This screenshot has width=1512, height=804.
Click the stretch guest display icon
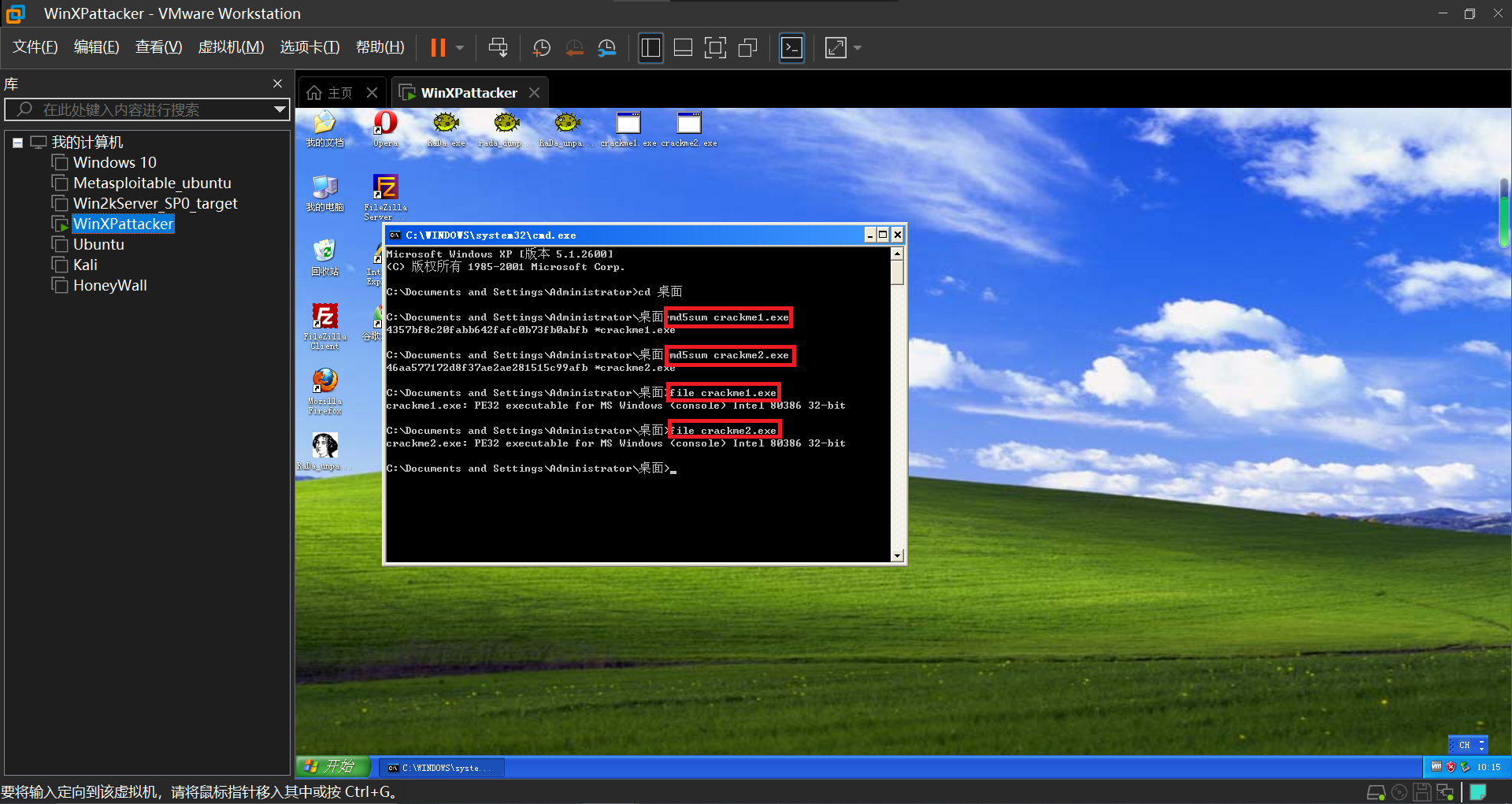click(x=836, y=48)
